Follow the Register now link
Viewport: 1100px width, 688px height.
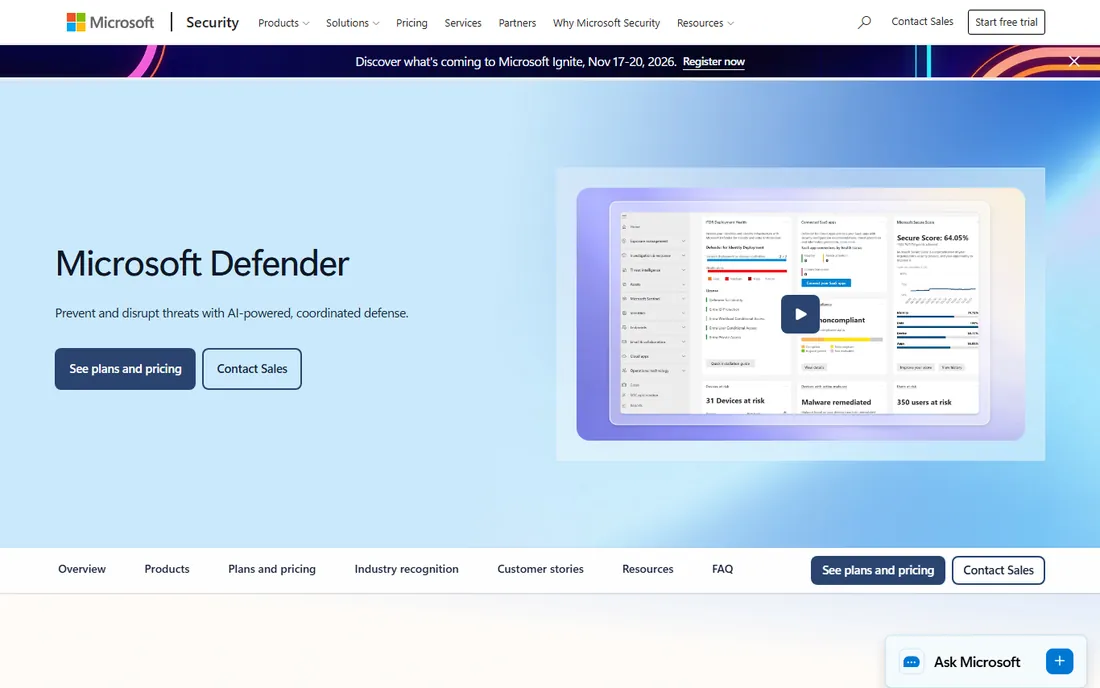tap(713, 62)
